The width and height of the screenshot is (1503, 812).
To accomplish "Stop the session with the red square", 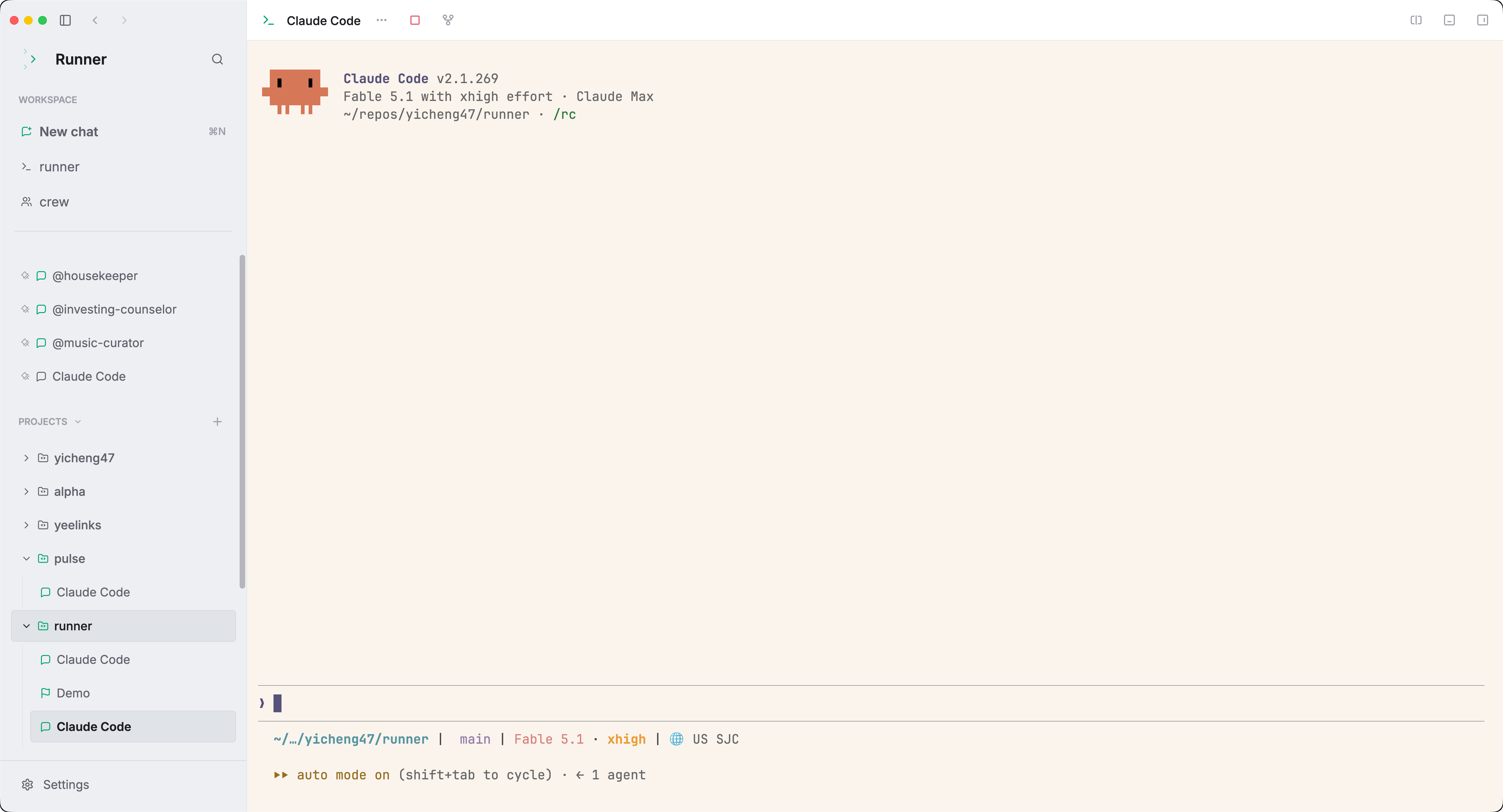I will tap(415, 20).
